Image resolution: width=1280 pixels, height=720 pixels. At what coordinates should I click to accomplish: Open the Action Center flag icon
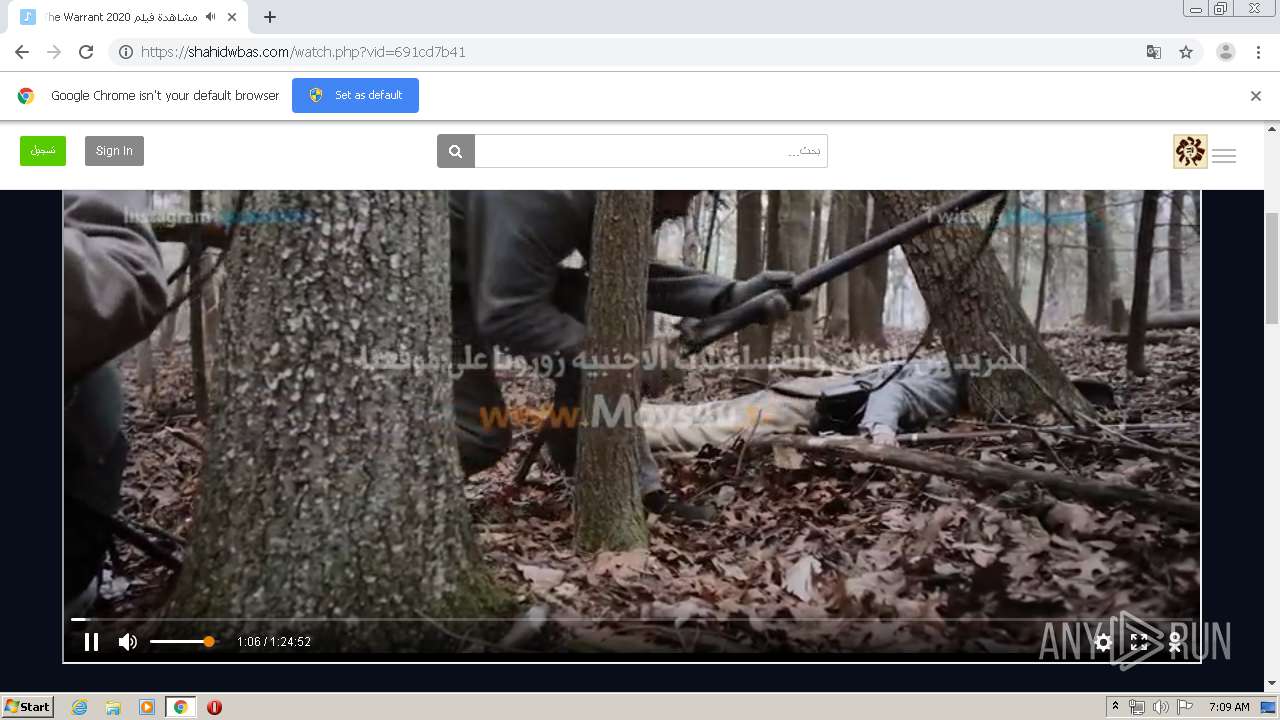pos(1185,707)
